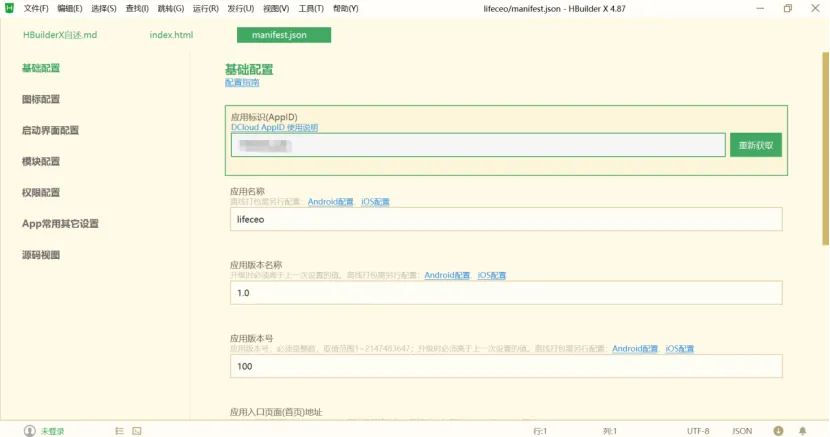Open the terminal console icon

point(137,431)
